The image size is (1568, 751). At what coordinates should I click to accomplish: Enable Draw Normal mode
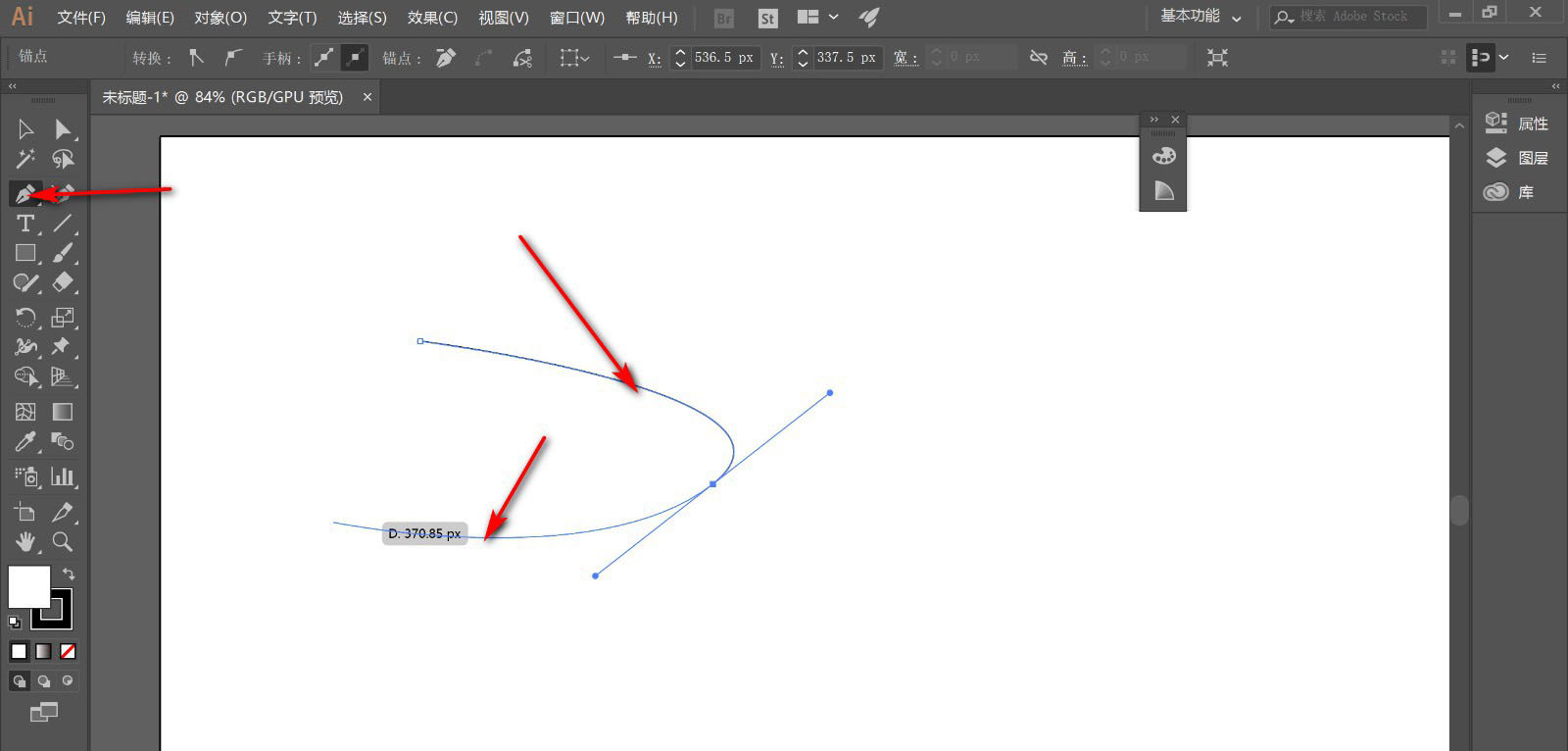pyautogui.click(x=19, y=680)
